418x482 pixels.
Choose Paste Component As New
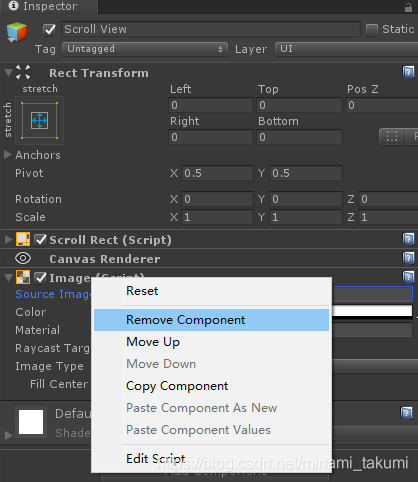(x=211, y=408)
